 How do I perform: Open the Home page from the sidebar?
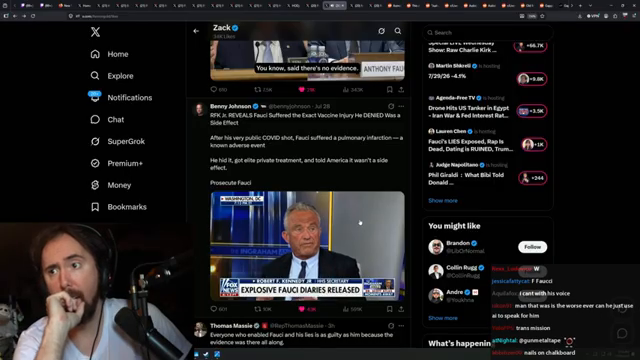click(109, 54)
